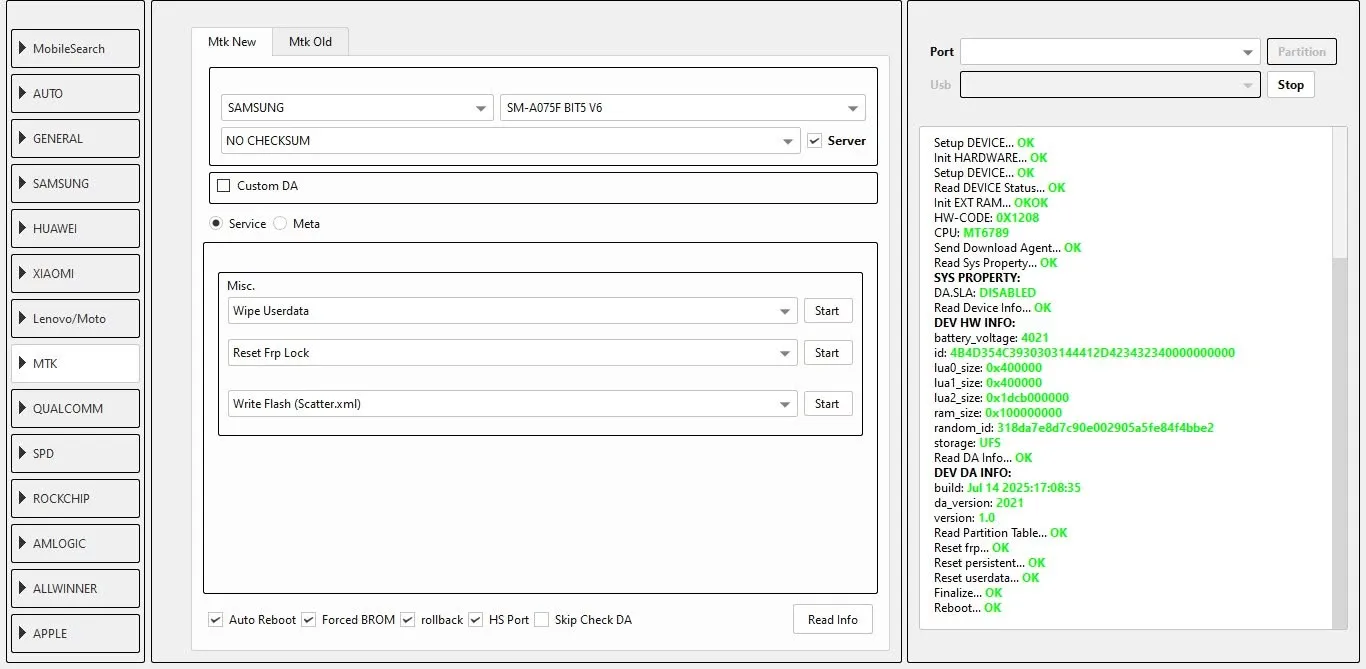Click the Send Download Agent... OK line

pos(1008,248)
